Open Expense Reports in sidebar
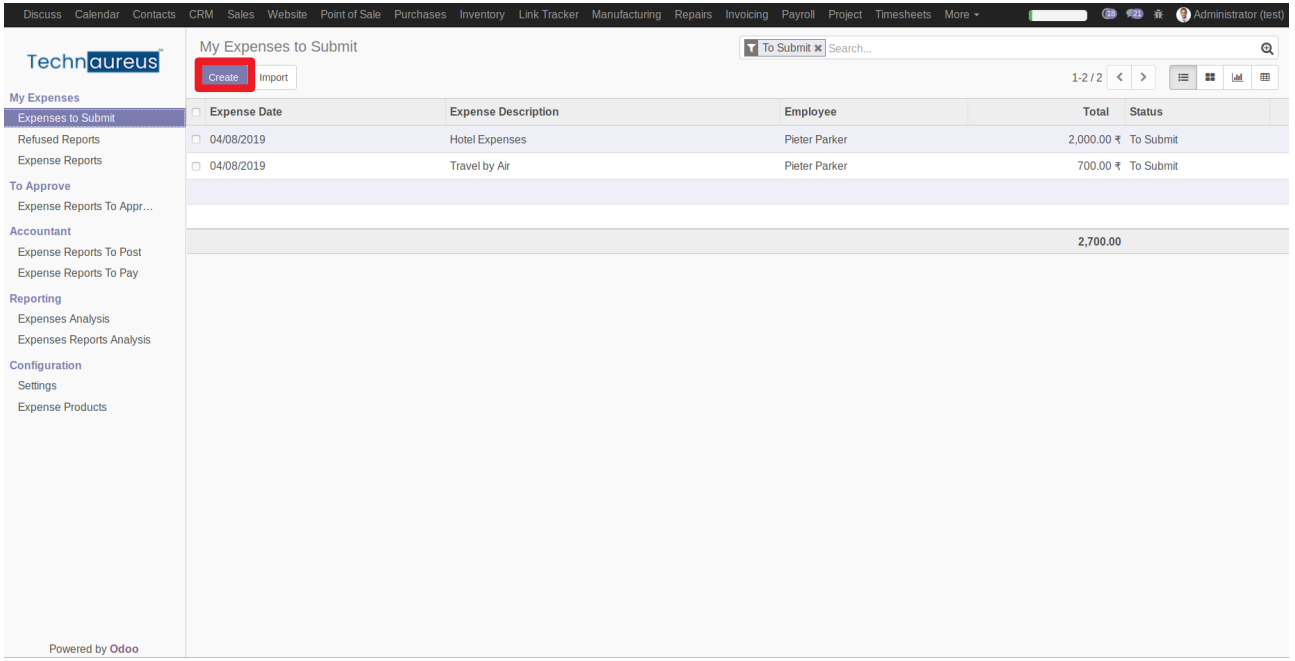The height and width of the screenshot is (661, 1295). tap(60, 160)
